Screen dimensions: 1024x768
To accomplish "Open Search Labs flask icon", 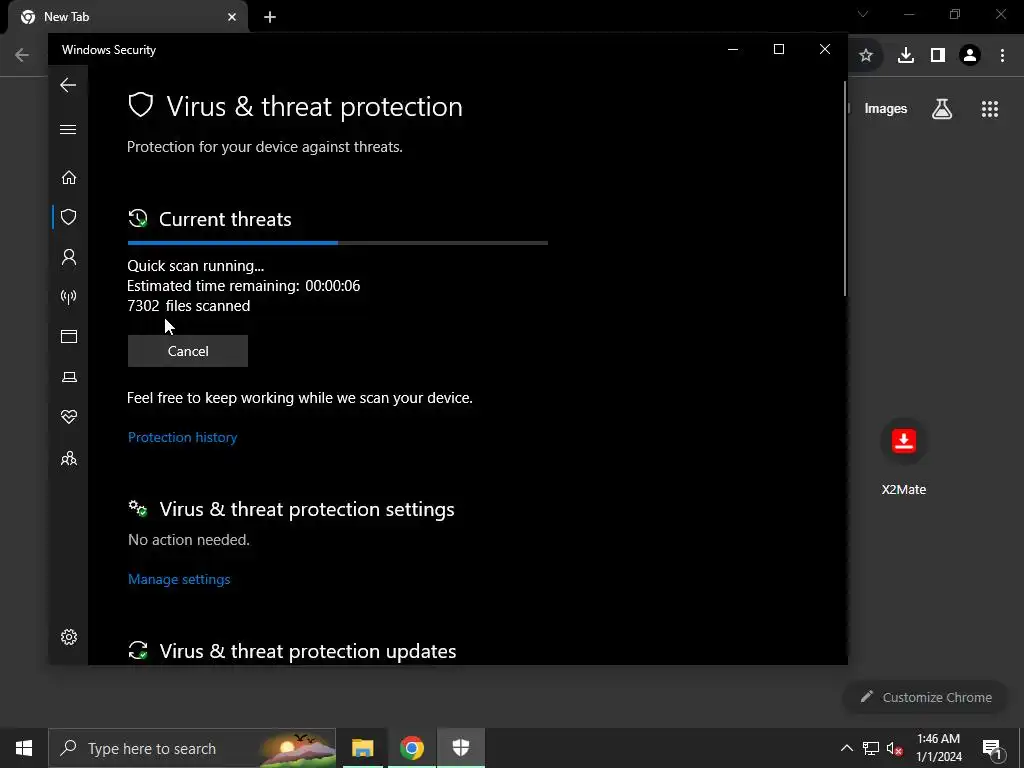I will [942, 109].
